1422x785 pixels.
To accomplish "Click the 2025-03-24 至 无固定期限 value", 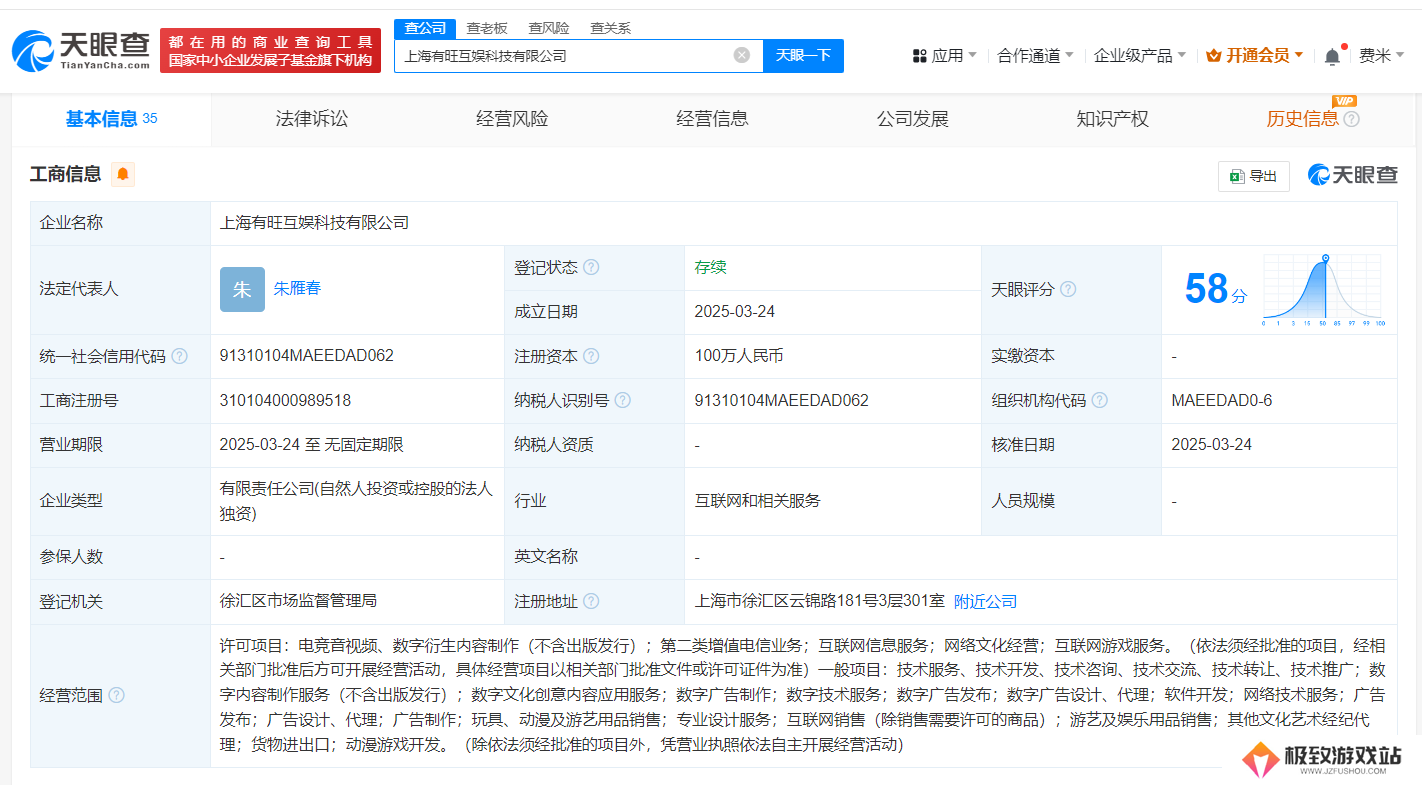I will pos(312,444).
